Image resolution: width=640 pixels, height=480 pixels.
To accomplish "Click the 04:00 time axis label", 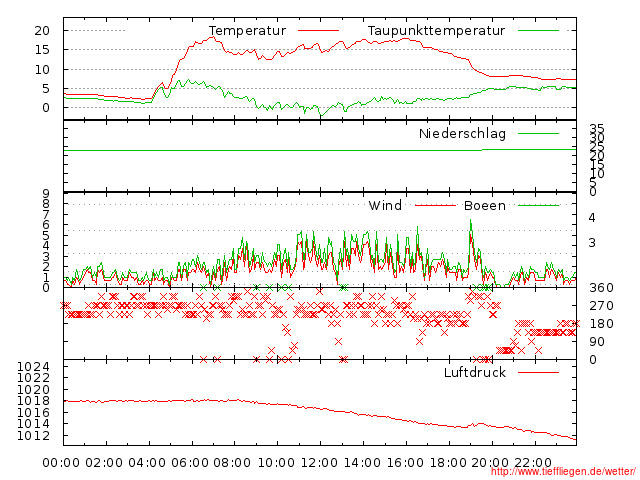I will [147, 463].
